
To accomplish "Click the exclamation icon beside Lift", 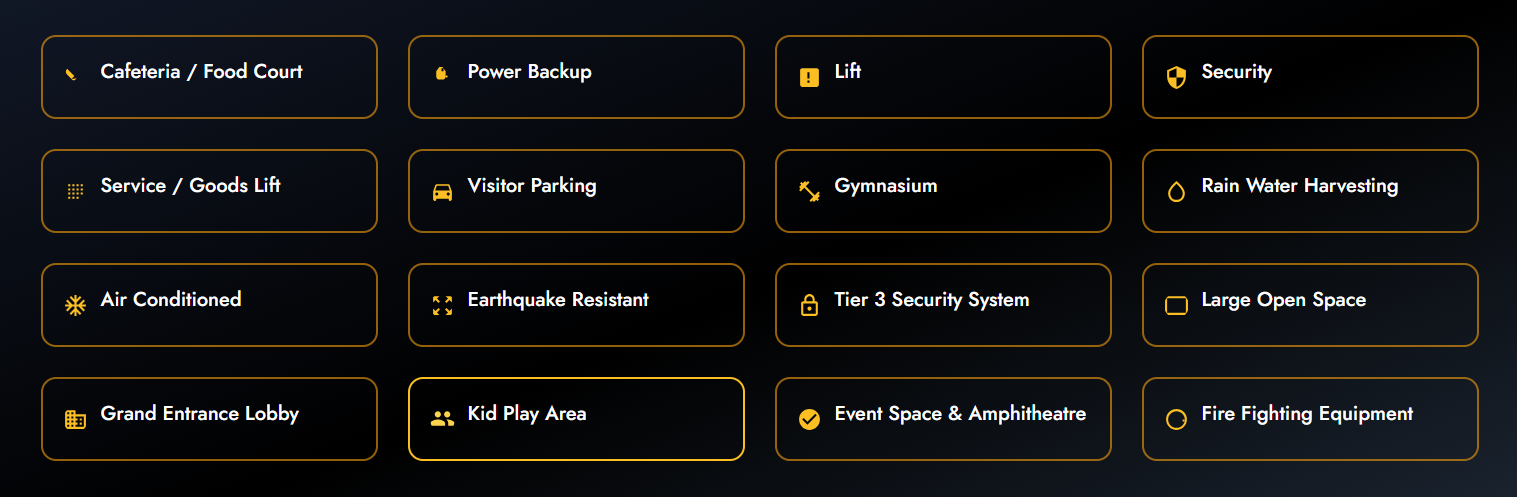I will click(x=809, y=77).
